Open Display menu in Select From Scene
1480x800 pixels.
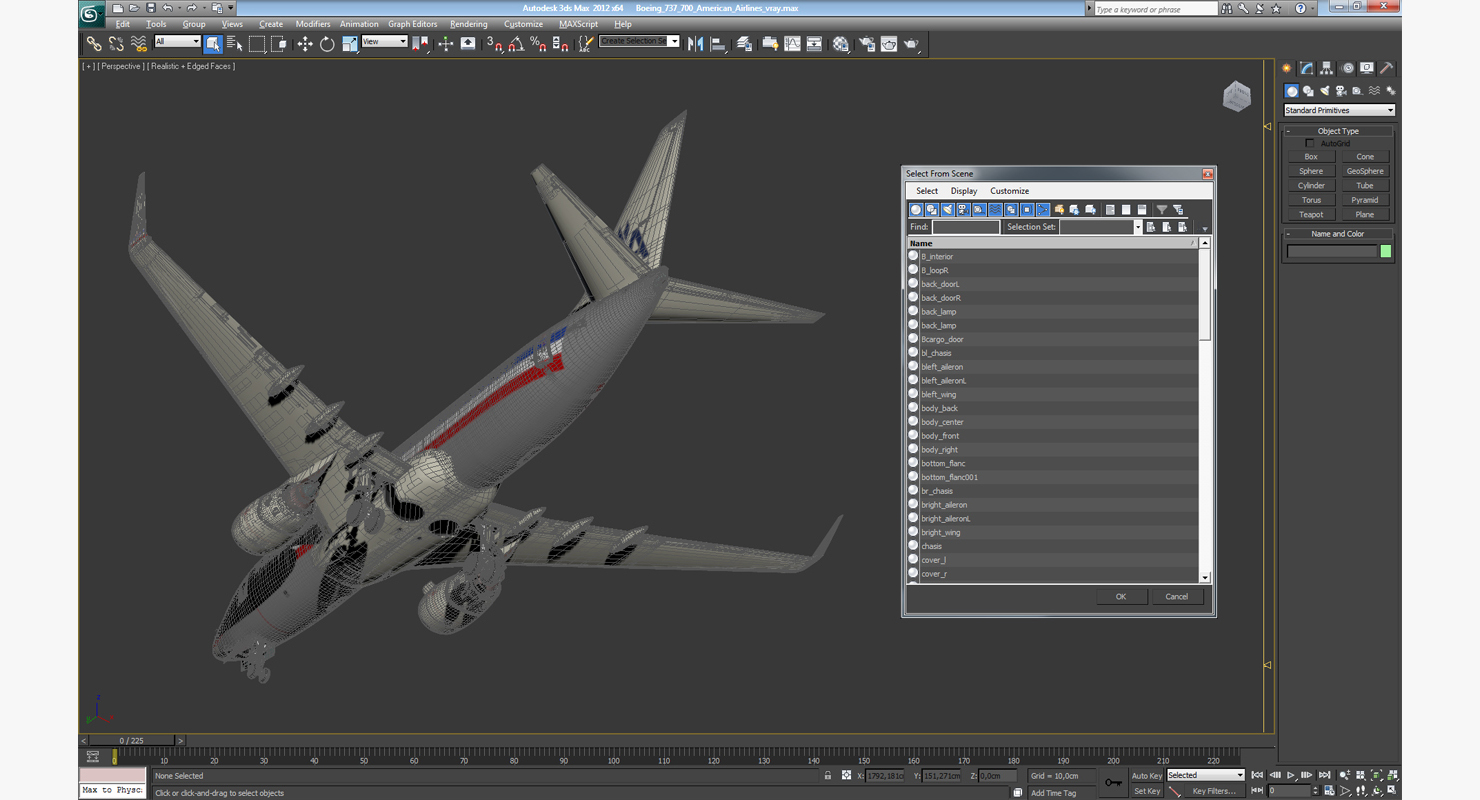pyautogui.click(x=964, y=191)
